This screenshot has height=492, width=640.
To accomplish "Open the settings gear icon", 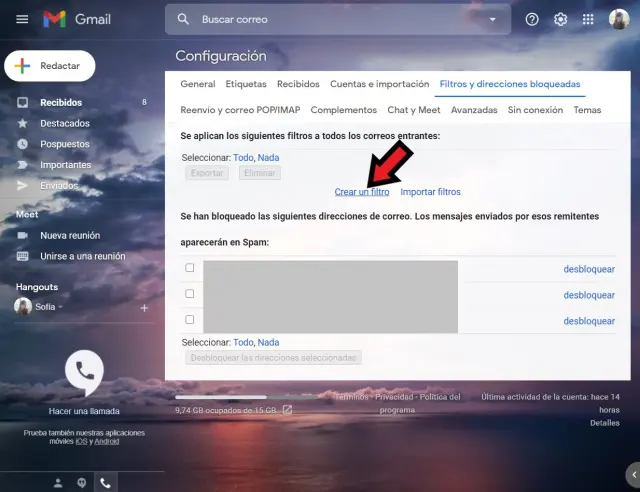I will pos(560,19).
